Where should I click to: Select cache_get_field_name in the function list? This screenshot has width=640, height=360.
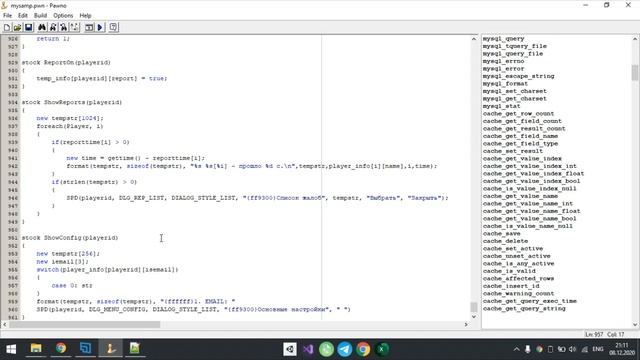[x=520, y=136]
